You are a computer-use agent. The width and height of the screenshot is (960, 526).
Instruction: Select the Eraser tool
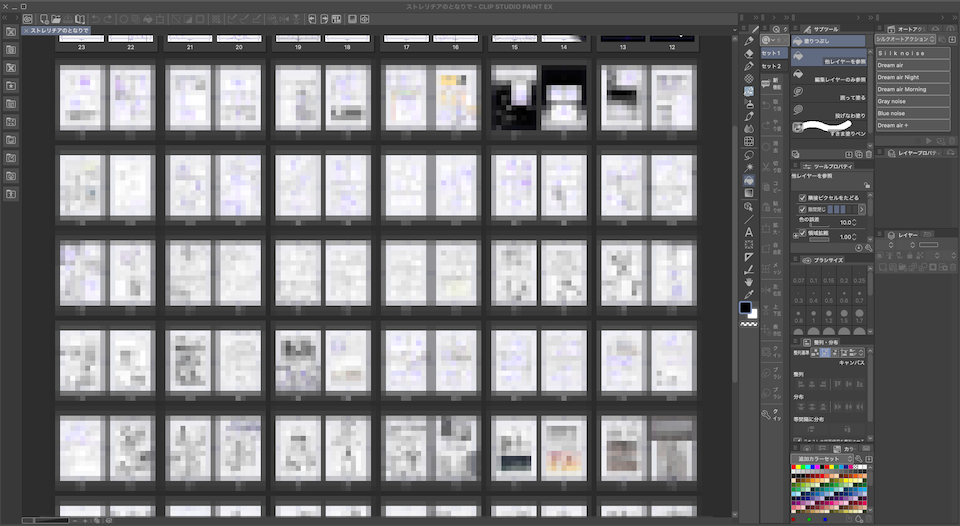749,53
